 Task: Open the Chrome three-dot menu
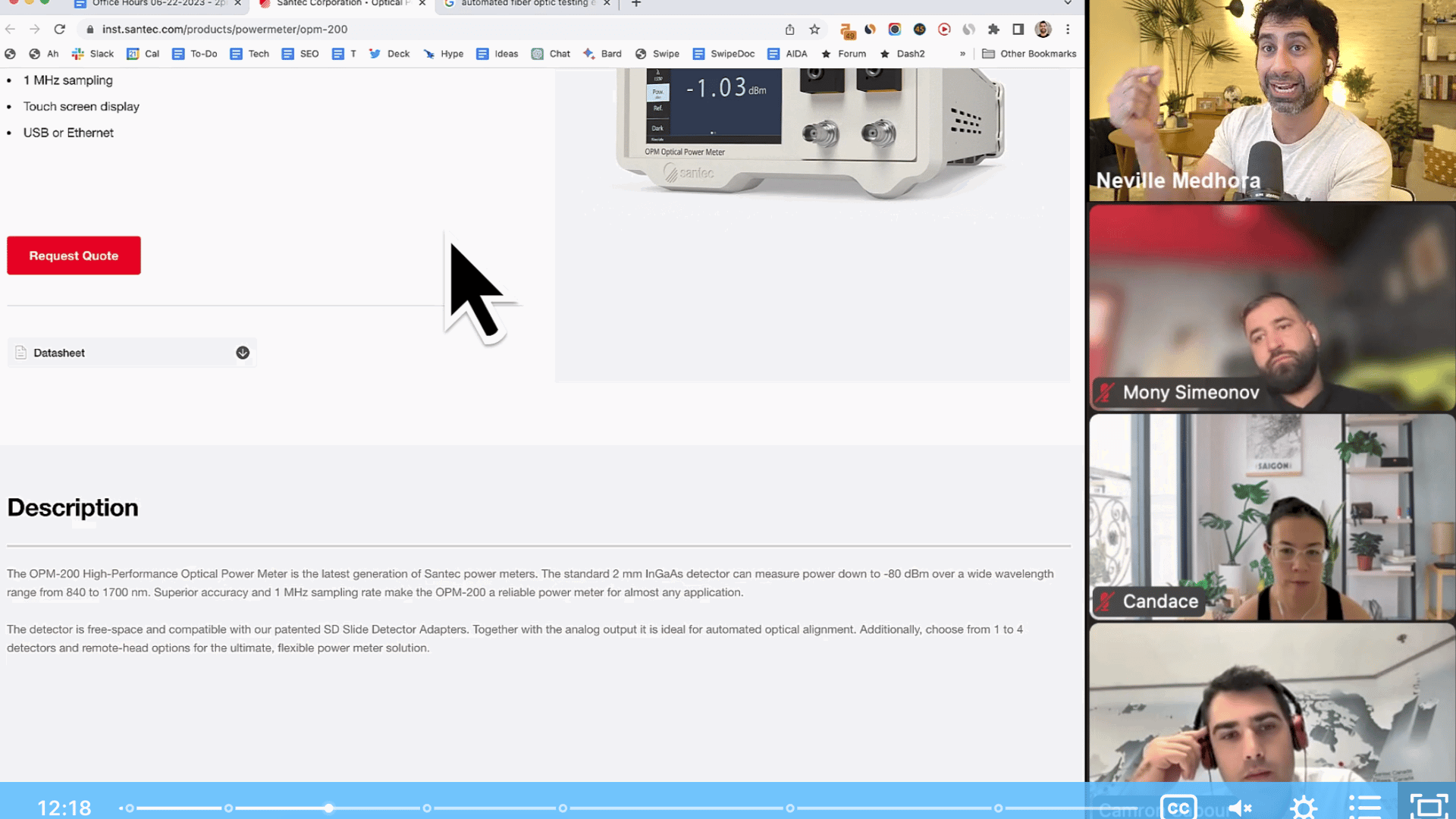(x=1068, y=29)
